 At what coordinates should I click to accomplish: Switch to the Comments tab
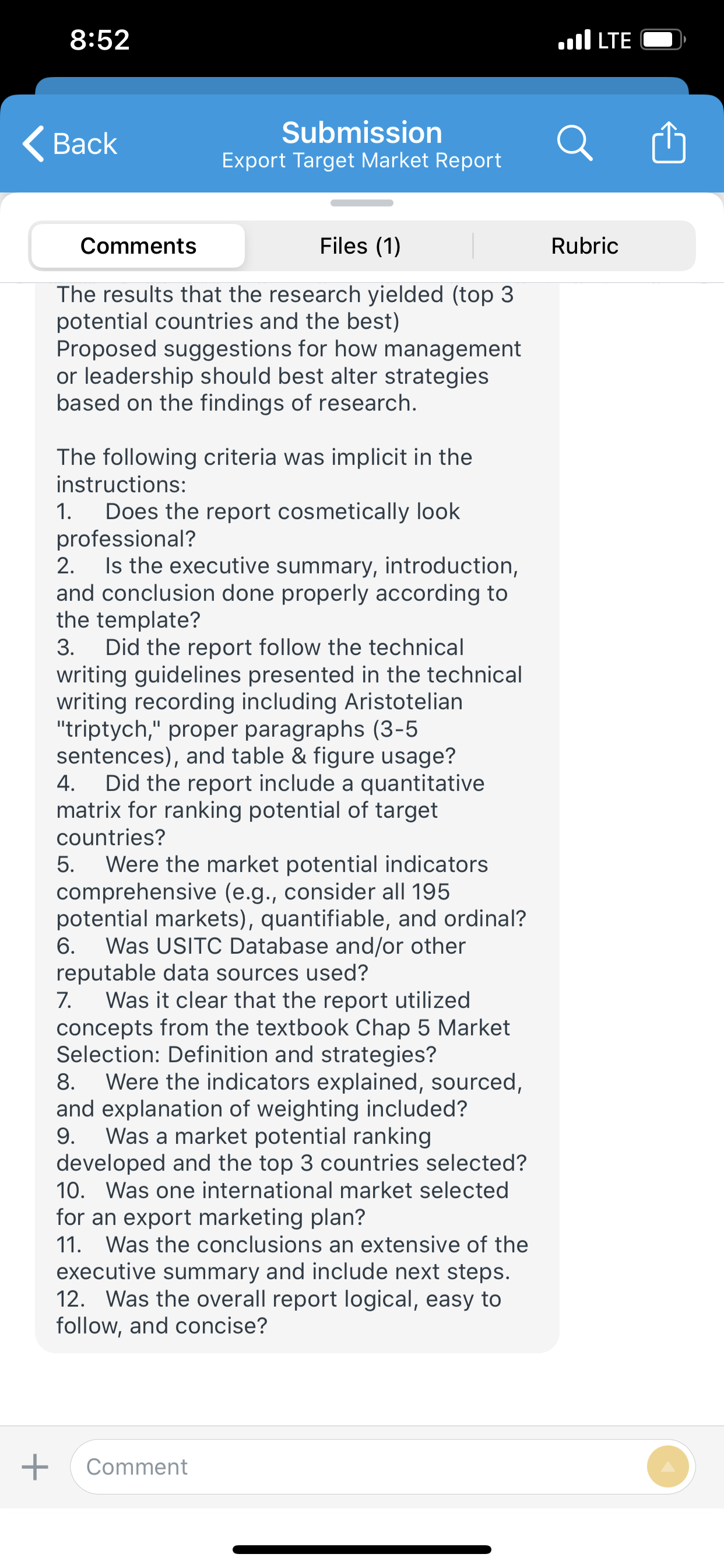point(138,246)
